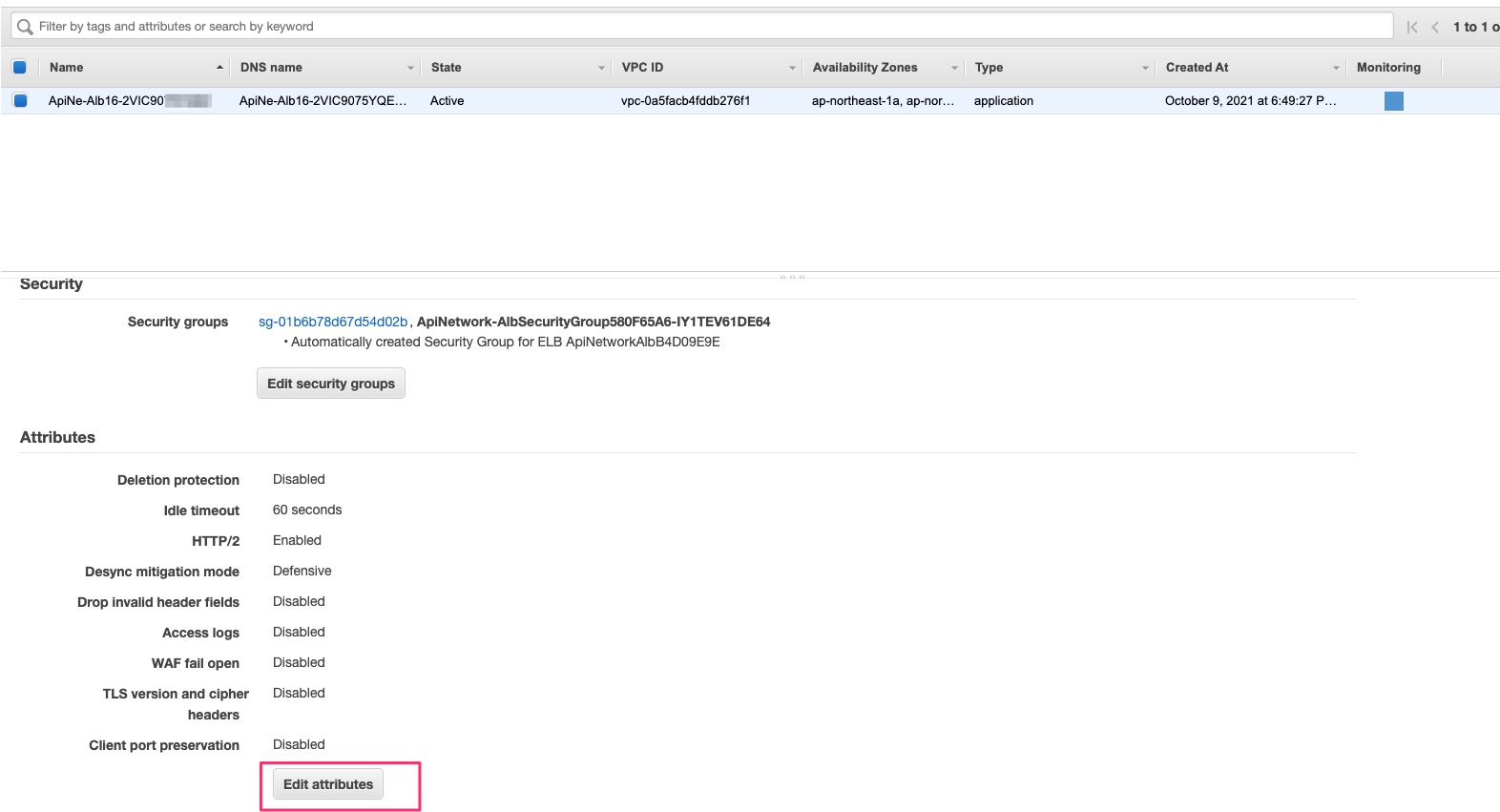Toggle the select-all checkbox in table header
Viewport: 1500px width, 812px height.
click(19, 68)
